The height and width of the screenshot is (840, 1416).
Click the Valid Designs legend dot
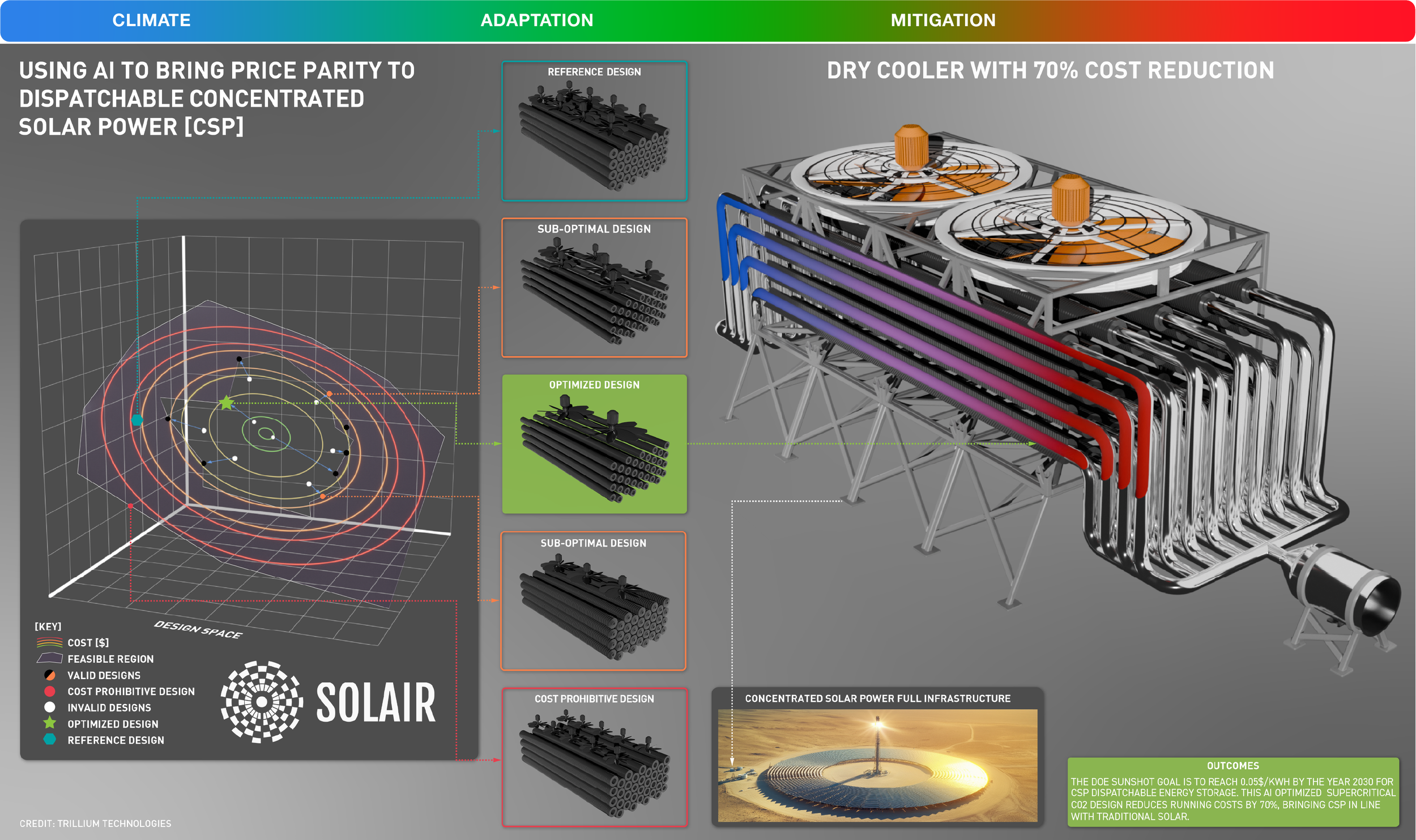50,675
